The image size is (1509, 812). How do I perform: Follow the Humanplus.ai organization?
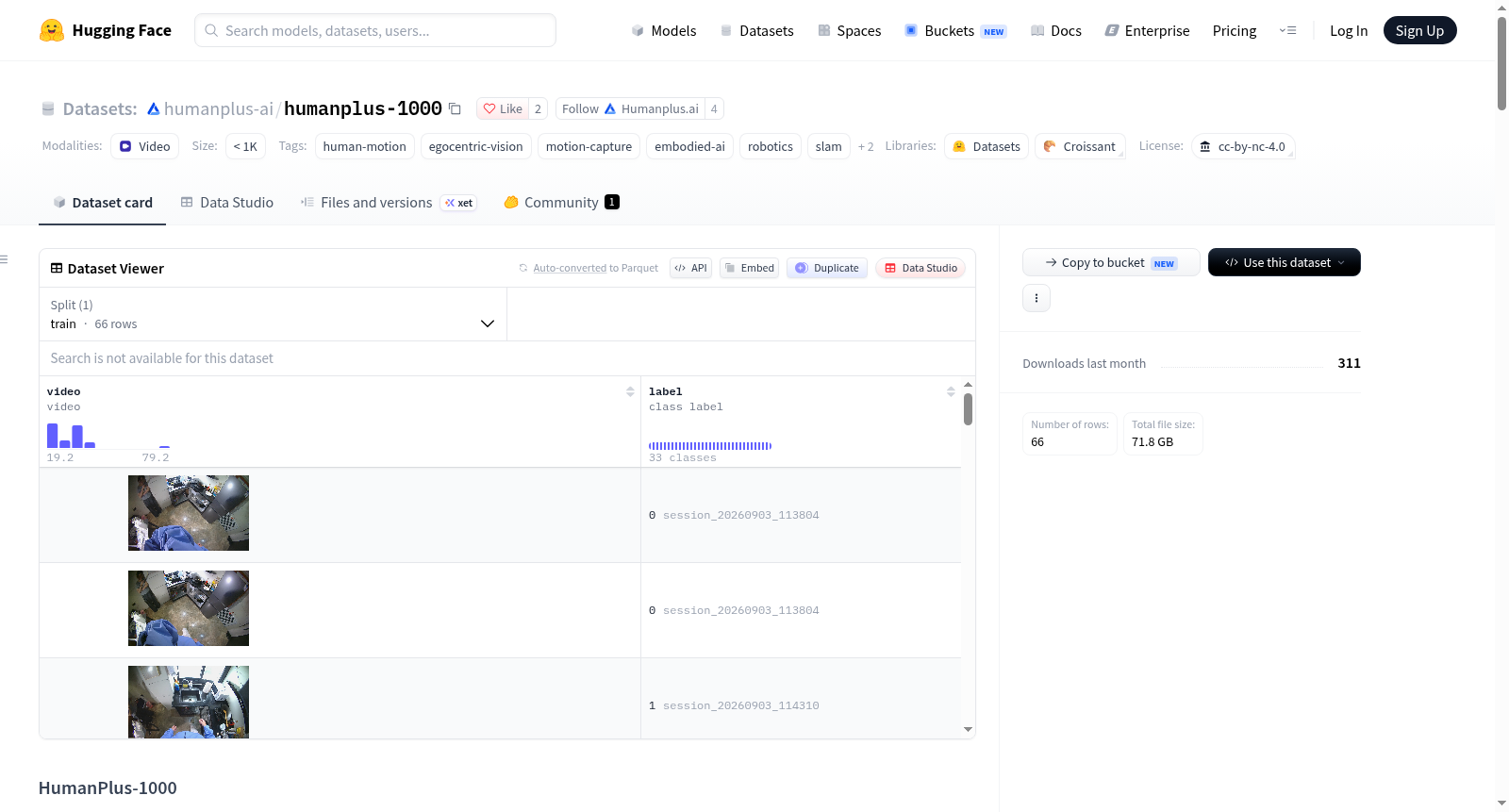coord(630,108)
